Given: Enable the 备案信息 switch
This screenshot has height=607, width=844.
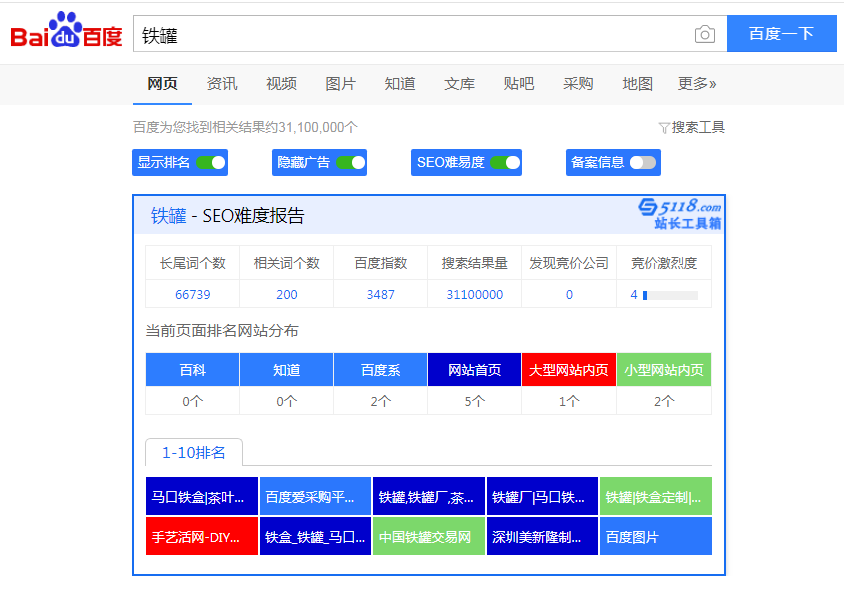Looking at the screenshot, I should (643, 163).
